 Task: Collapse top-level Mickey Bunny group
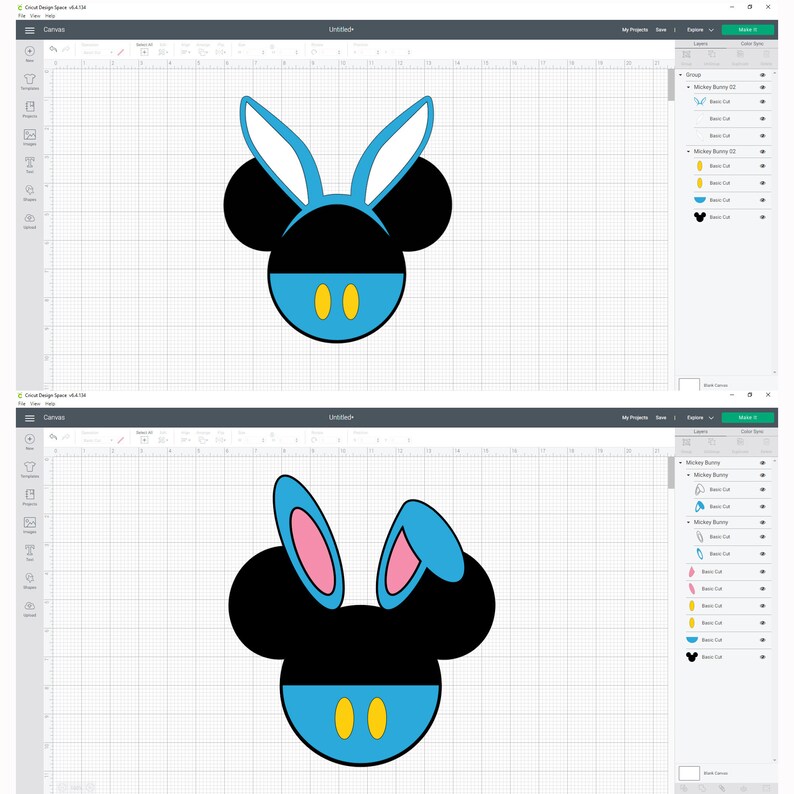point(681,463)
